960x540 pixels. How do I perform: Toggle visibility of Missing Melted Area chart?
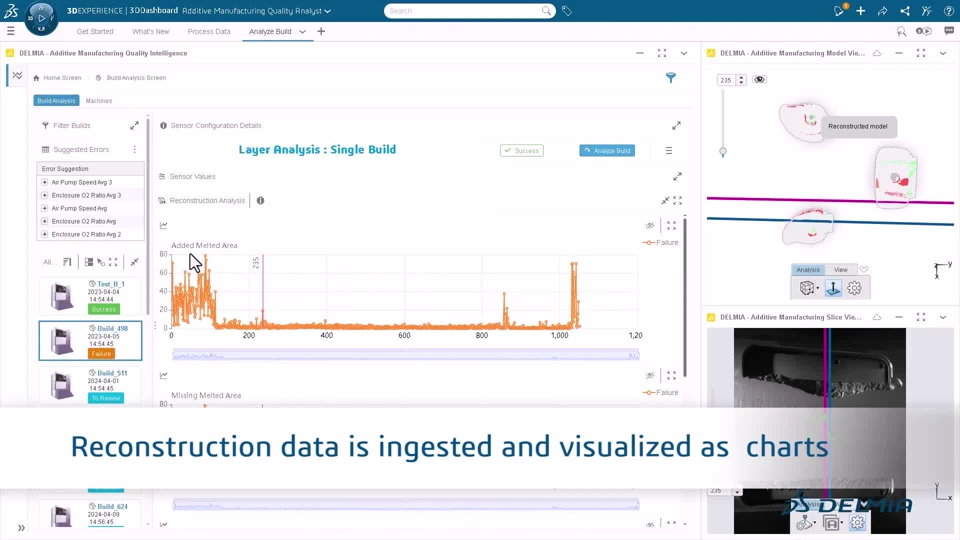650,375
